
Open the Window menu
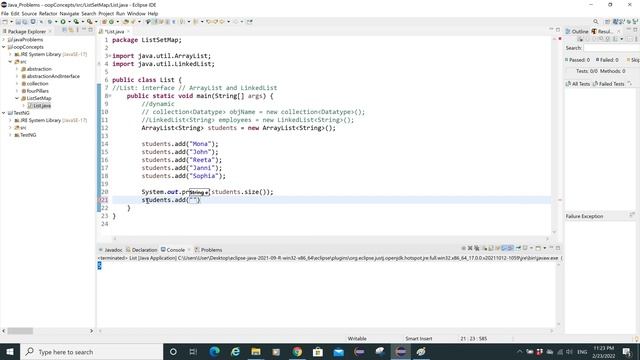(136, 13)
